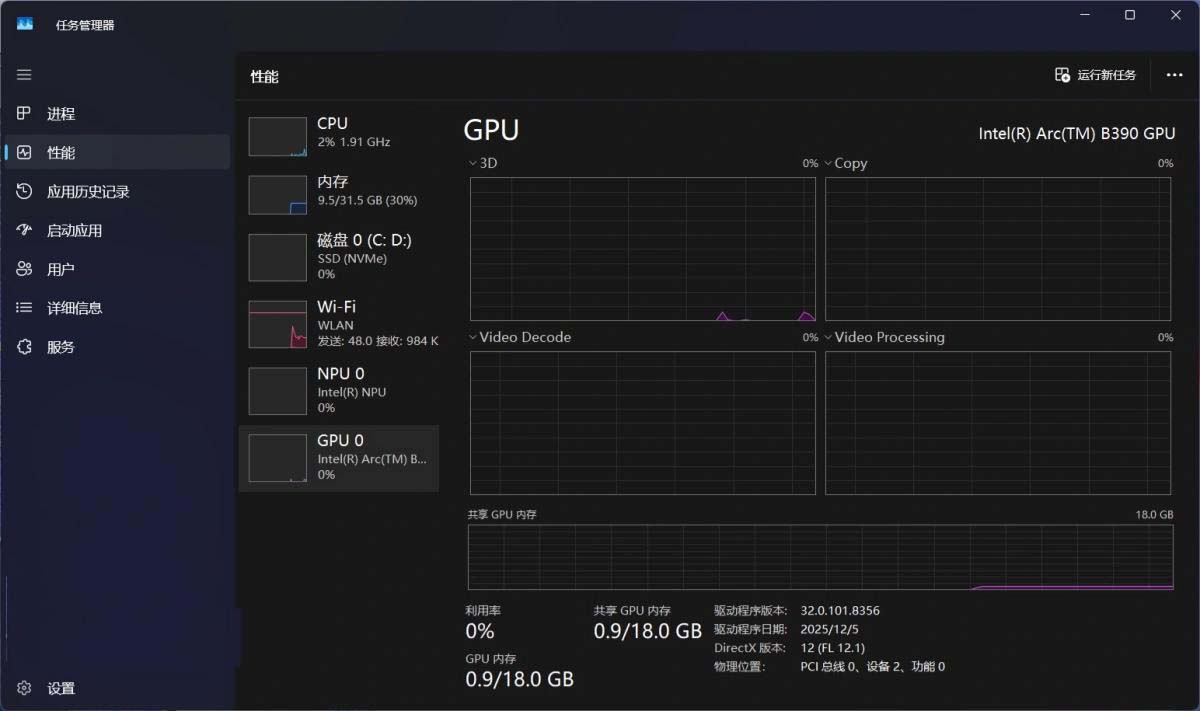Click the 磁盘 0 mini graph thumbnail
Image resolution: width=1200 pixels, height=711 pixels.
pyautogui.click(x=277, y=257)
